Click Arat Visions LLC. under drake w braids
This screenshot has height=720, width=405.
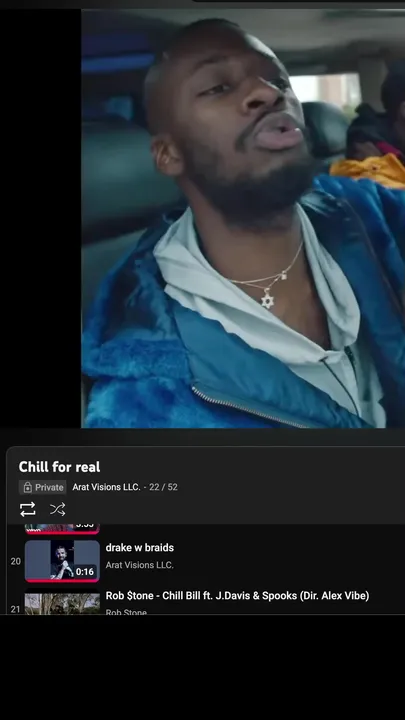click(x=140, y=565)
